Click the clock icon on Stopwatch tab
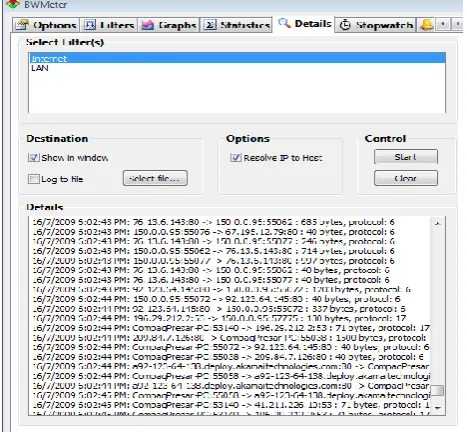This screenshot has height=432, width=467. pos(345,25)
